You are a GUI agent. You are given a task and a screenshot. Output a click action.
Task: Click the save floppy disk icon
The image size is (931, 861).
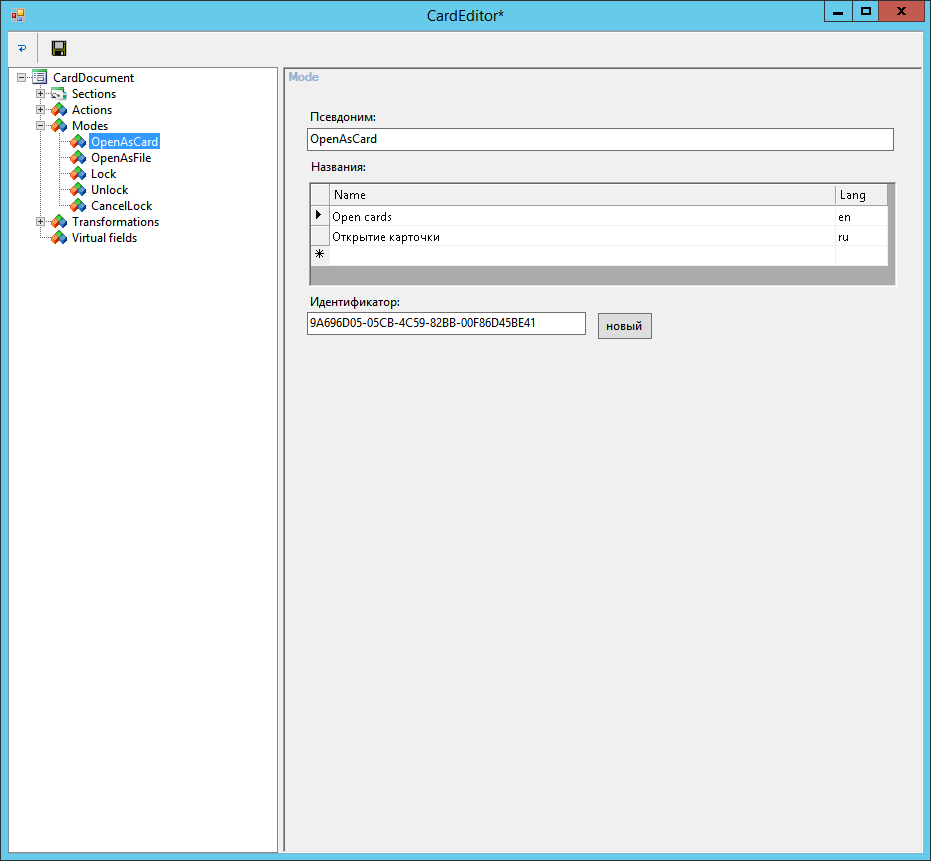click(x=59, y=48)
